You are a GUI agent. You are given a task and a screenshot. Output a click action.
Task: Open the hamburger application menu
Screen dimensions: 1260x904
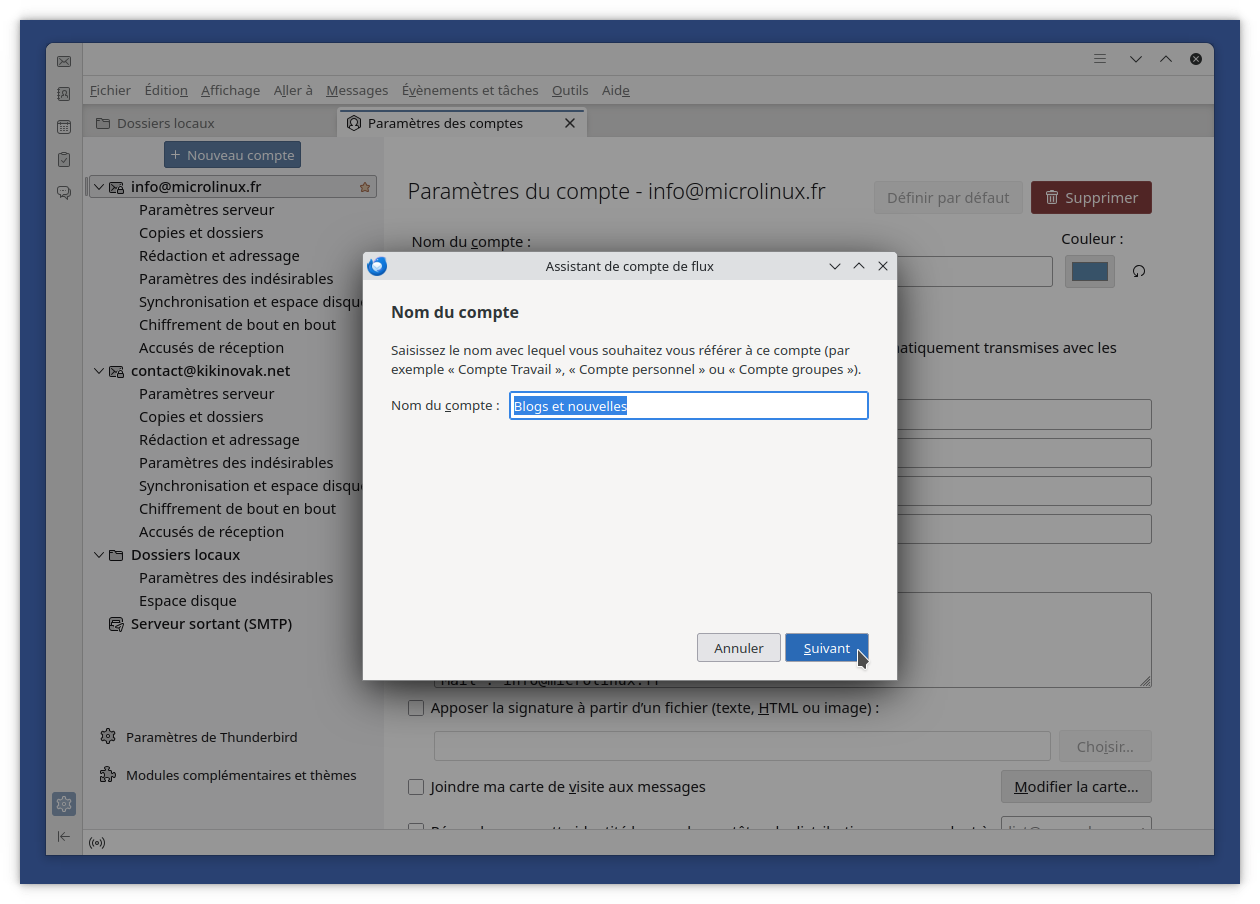coord(1100,59)
